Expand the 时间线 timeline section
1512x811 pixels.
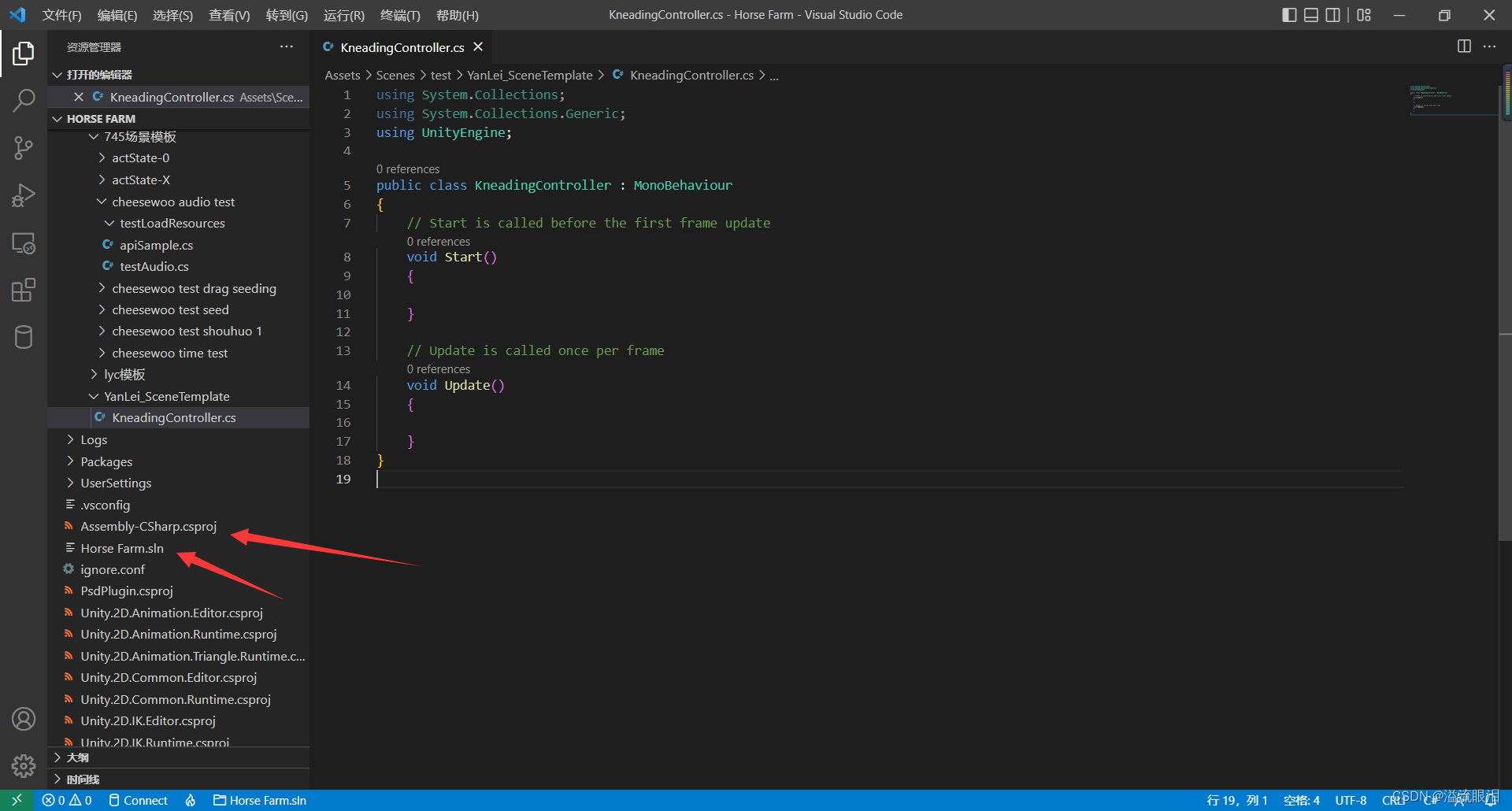tap(179, 780)
